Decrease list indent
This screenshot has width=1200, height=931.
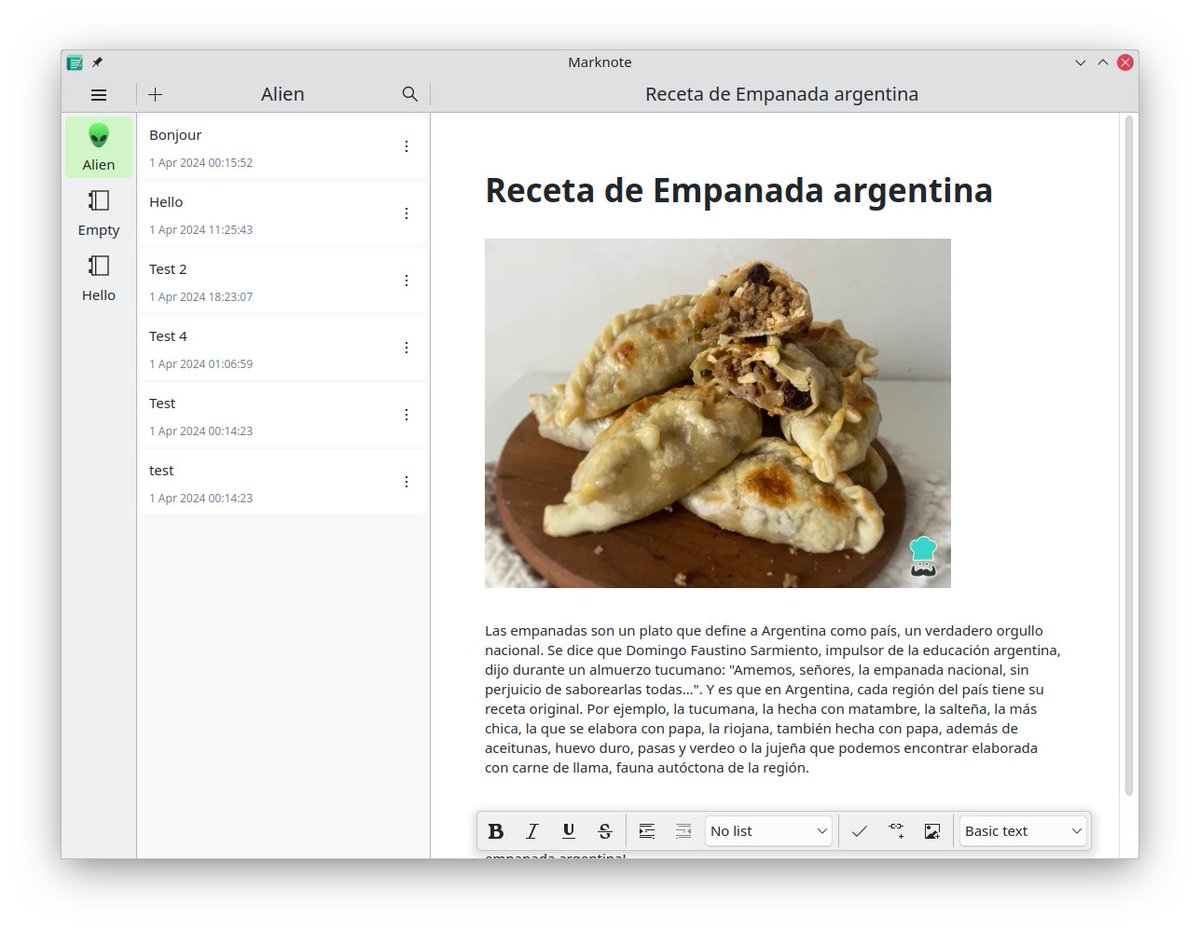683,831
